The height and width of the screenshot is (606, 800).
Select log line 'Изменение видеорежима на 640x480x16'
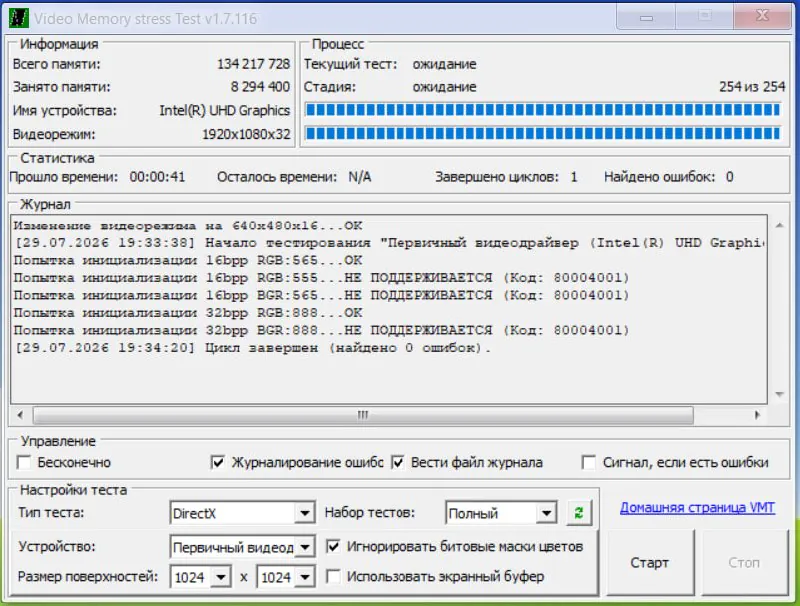[188, 225]
